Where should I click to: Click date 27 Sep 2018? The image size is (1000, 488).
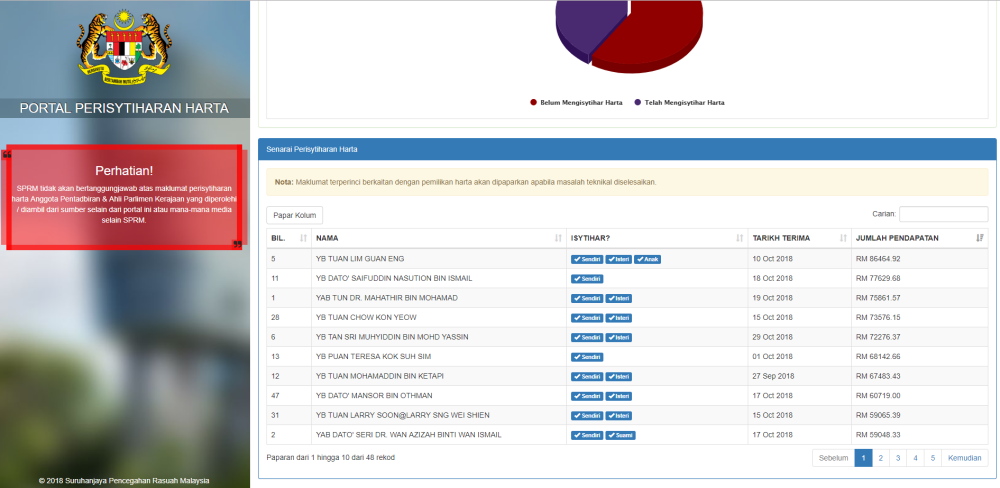[x=773, y=376]
